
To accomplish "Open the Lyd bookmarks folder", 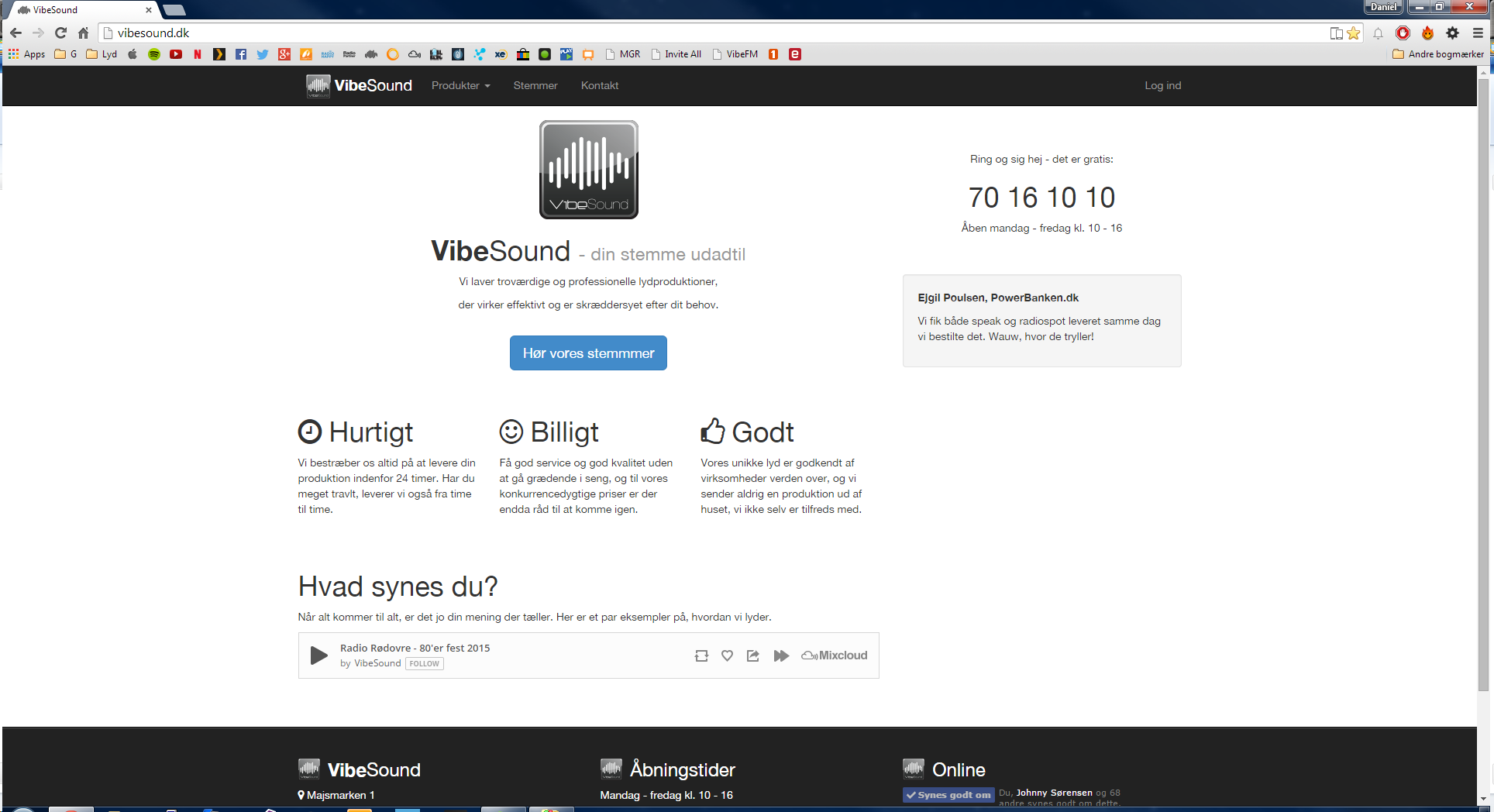I will click(x=102, y=54).
